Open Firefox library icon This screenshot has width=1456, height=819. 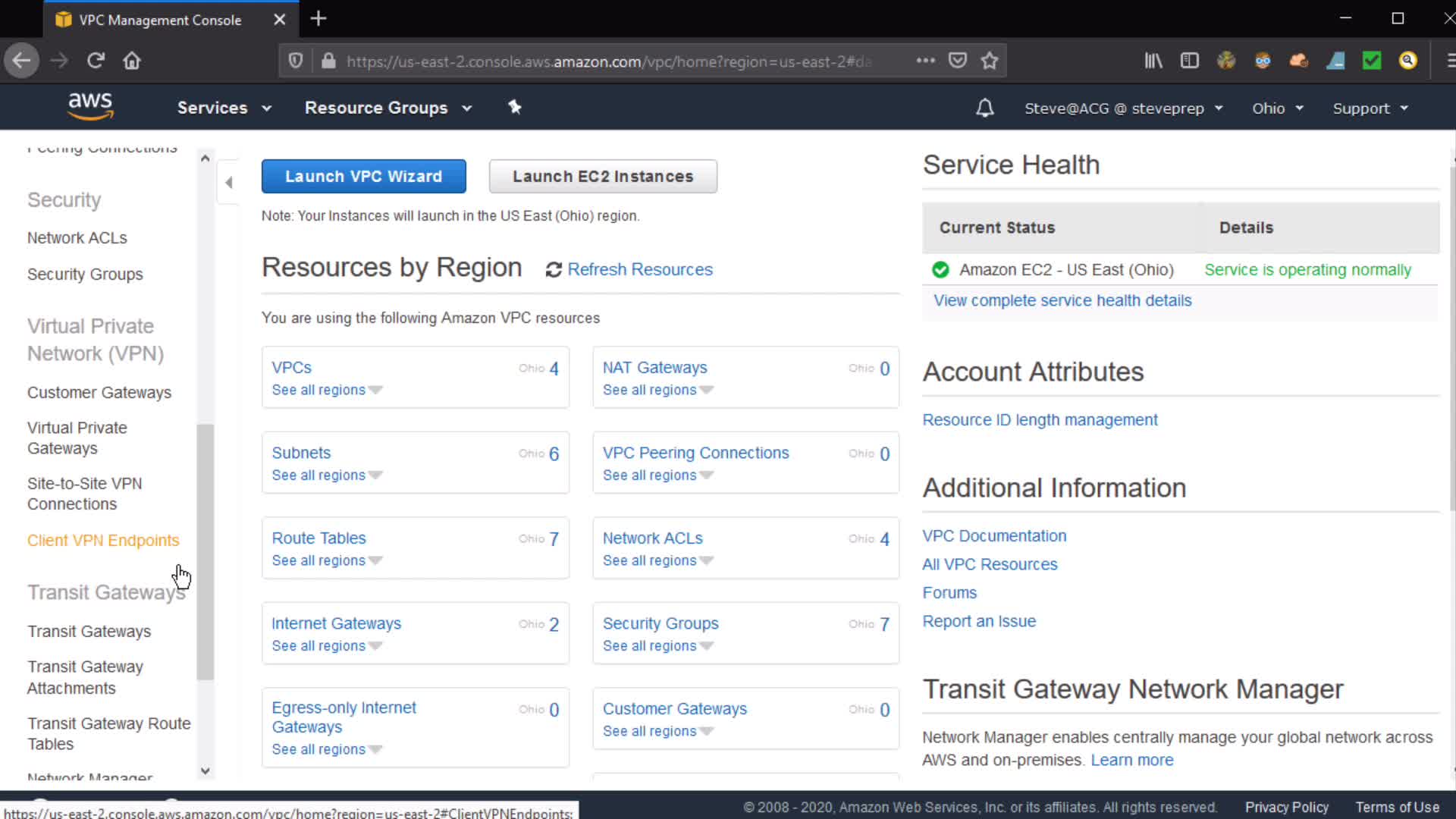(x=1153, y=61)
